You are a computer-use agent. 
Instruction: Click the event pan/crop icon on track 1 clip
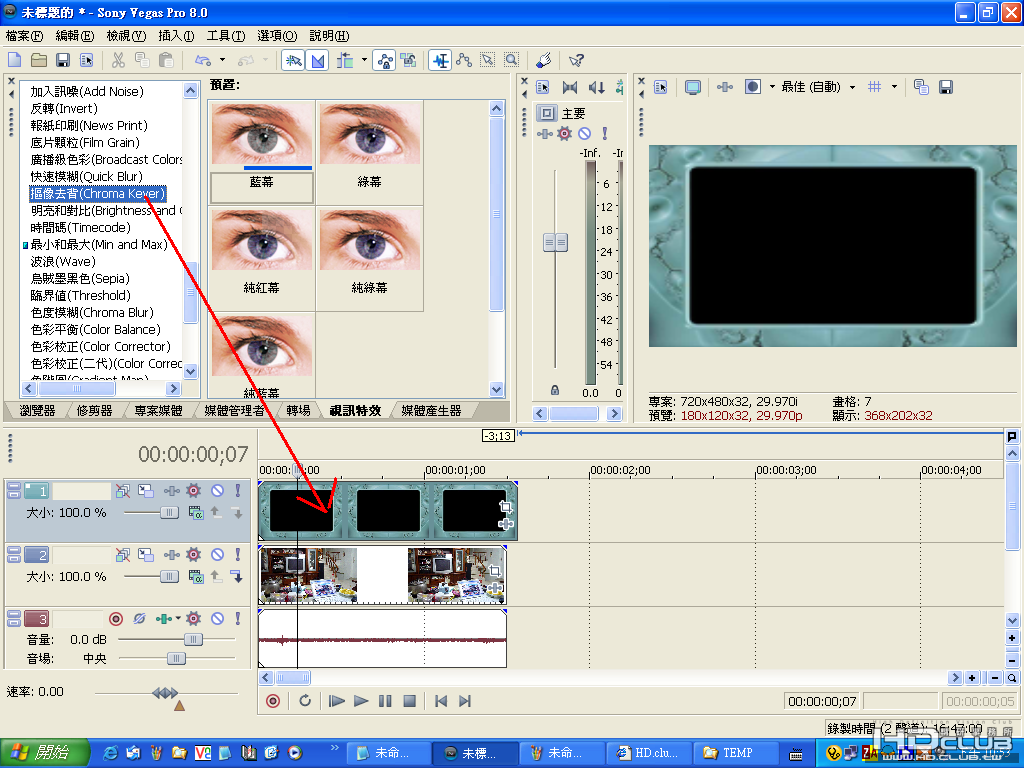point(505,508)
